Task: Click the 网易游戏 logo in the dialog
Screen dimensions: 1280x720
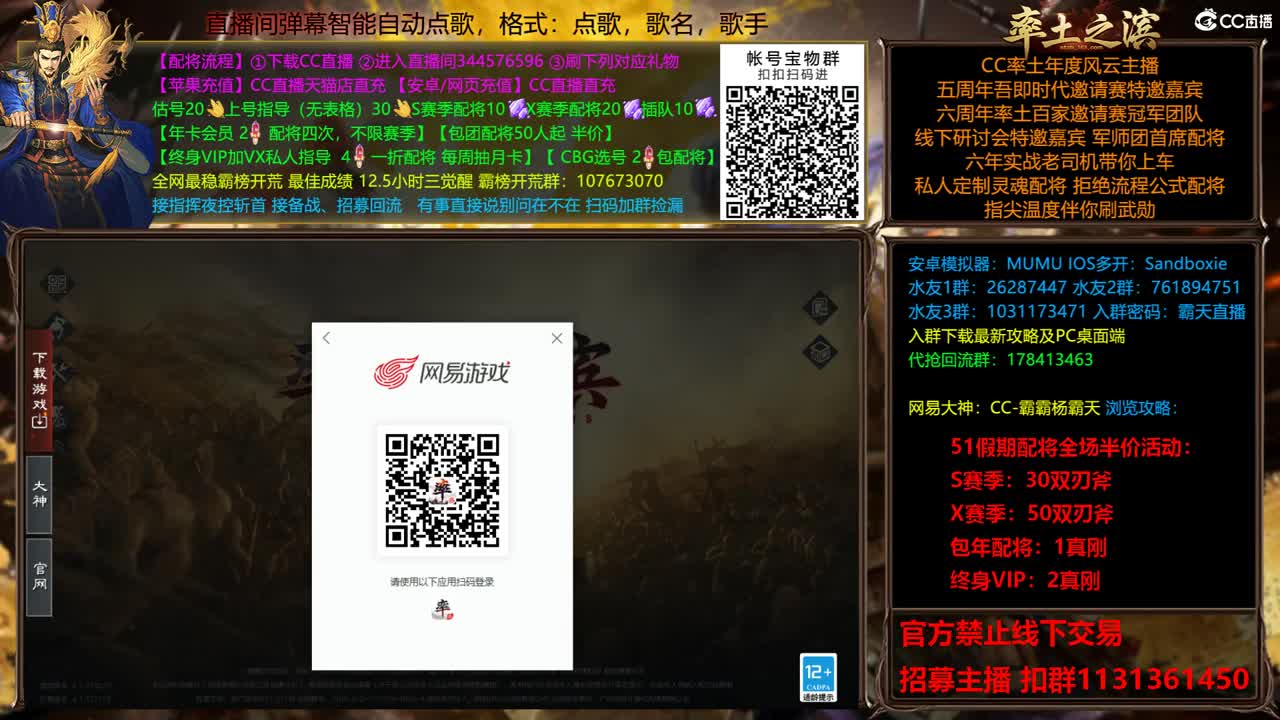Action: (x=442, y=372)
